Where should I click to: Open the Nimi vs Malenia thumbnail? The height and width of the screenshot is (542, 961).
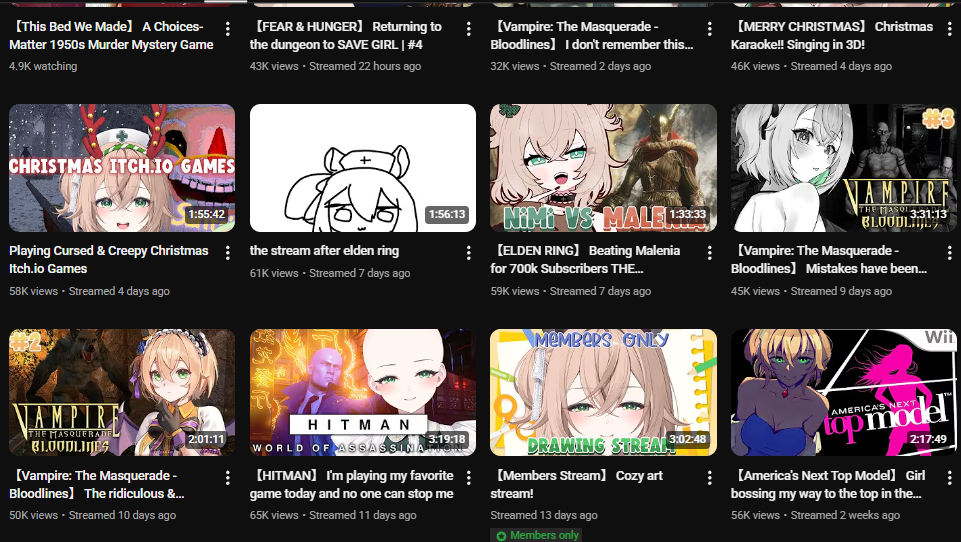click(x=603, y=168)
